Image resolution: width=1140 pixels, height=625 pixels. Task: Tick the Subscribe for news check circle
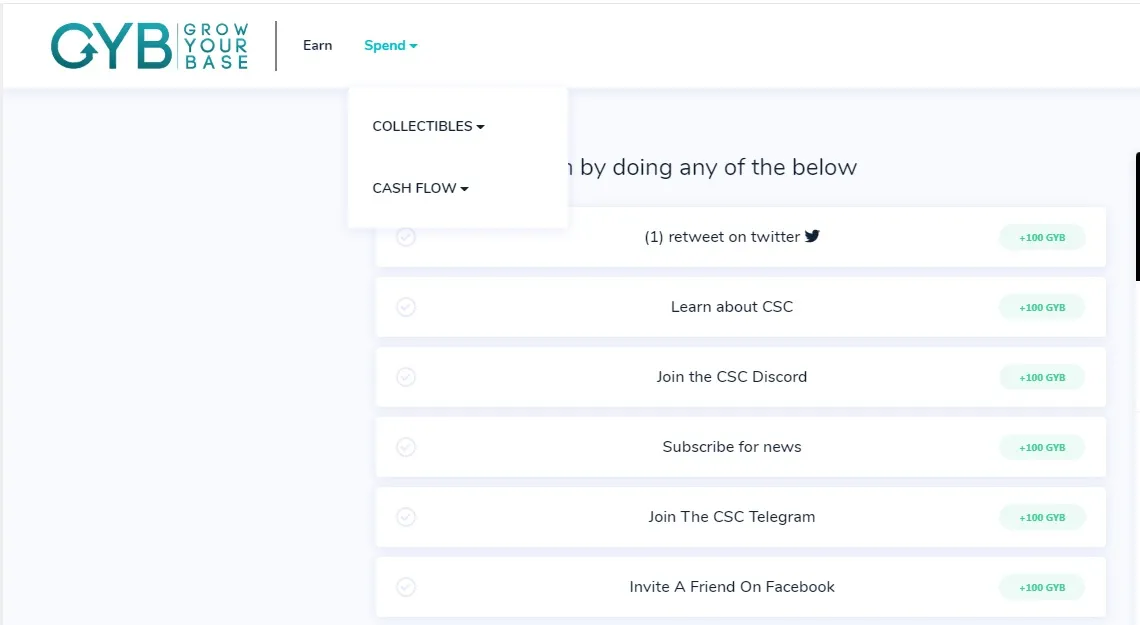pos(406,447)
